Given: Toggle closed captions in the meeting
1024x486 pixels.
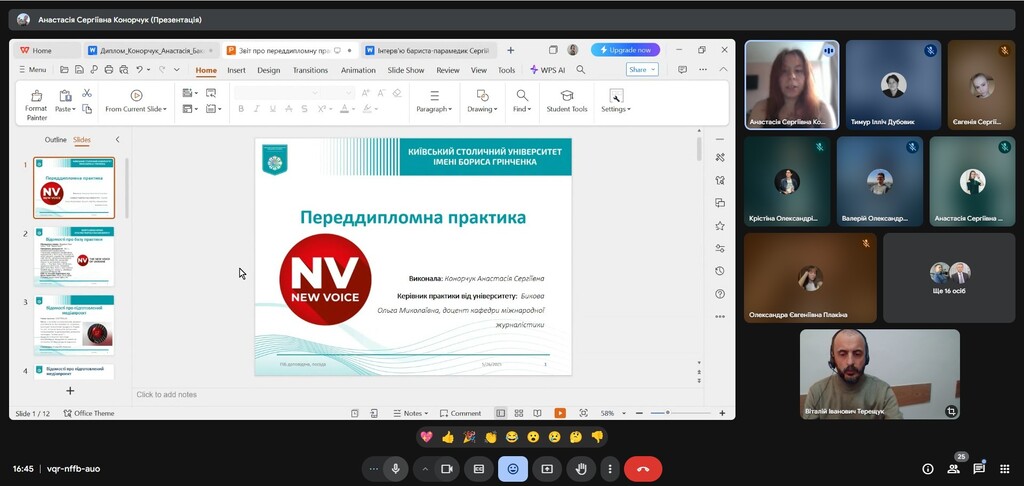Looking at the screenshot, I should [x=479, y=468].
